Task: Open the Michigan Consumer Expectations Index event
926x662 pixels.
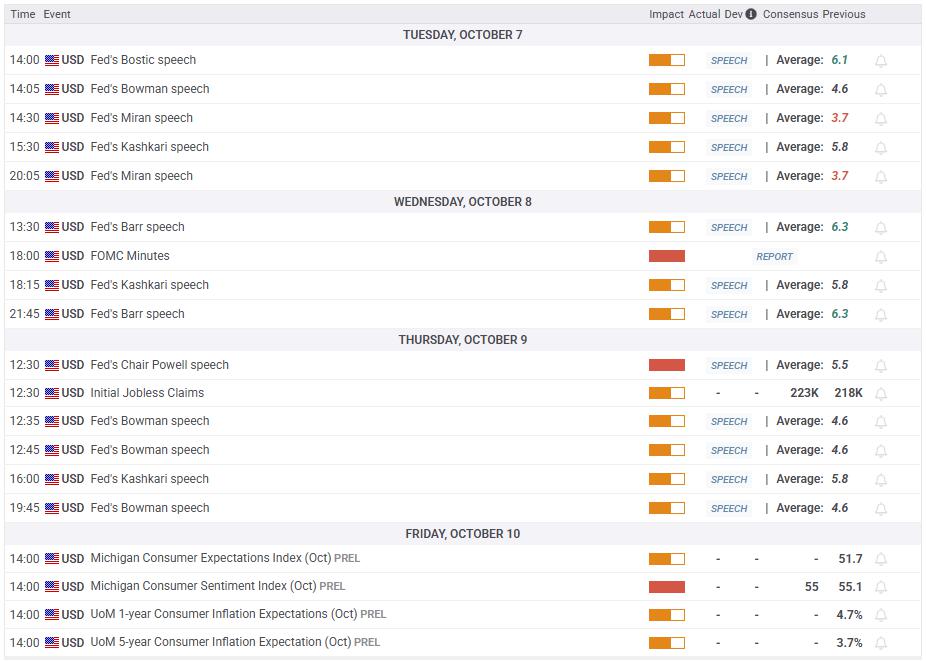Action: coord(210,558)
